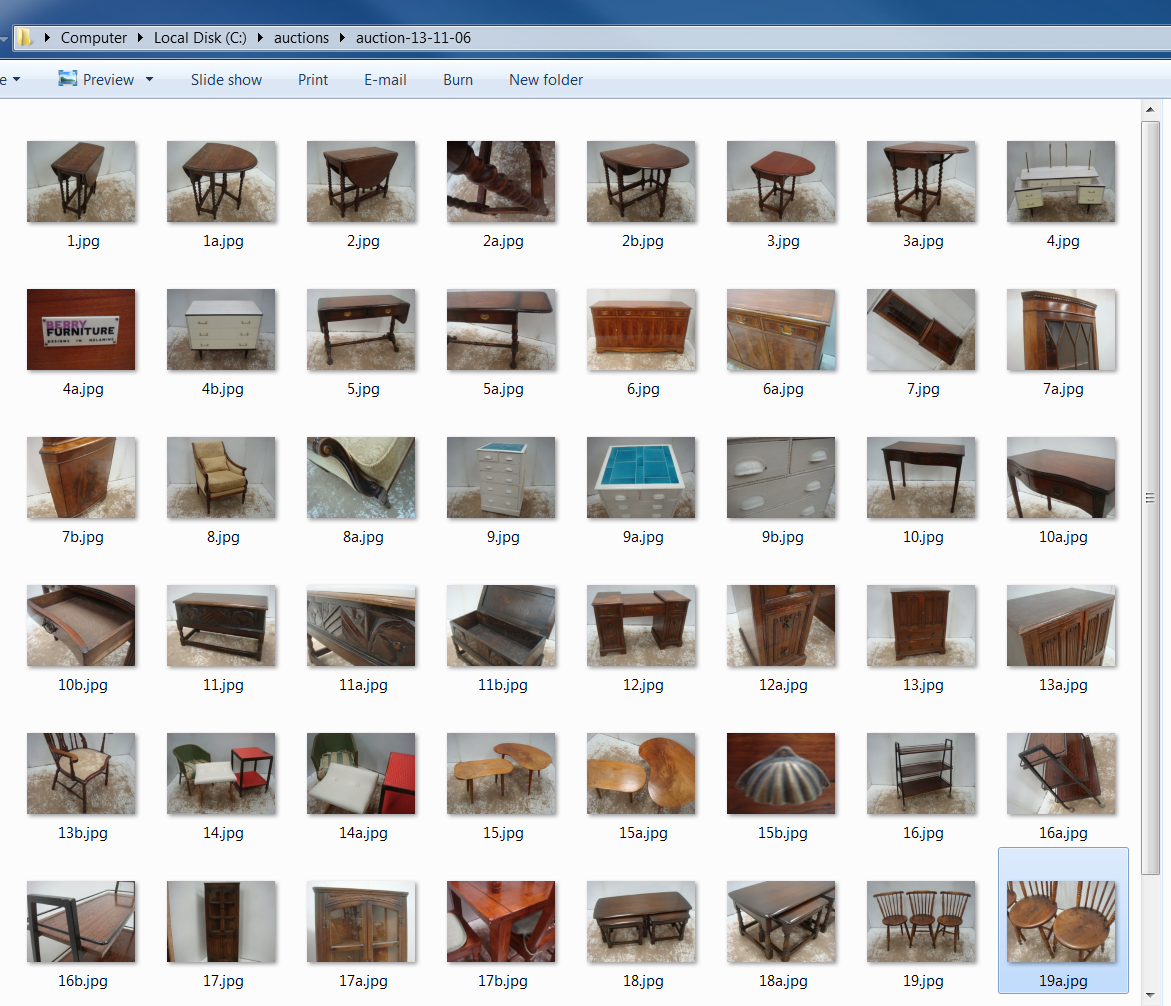
Task: Select thumbnail 9a.jpg with blue tiles
Action: [641, 478]
